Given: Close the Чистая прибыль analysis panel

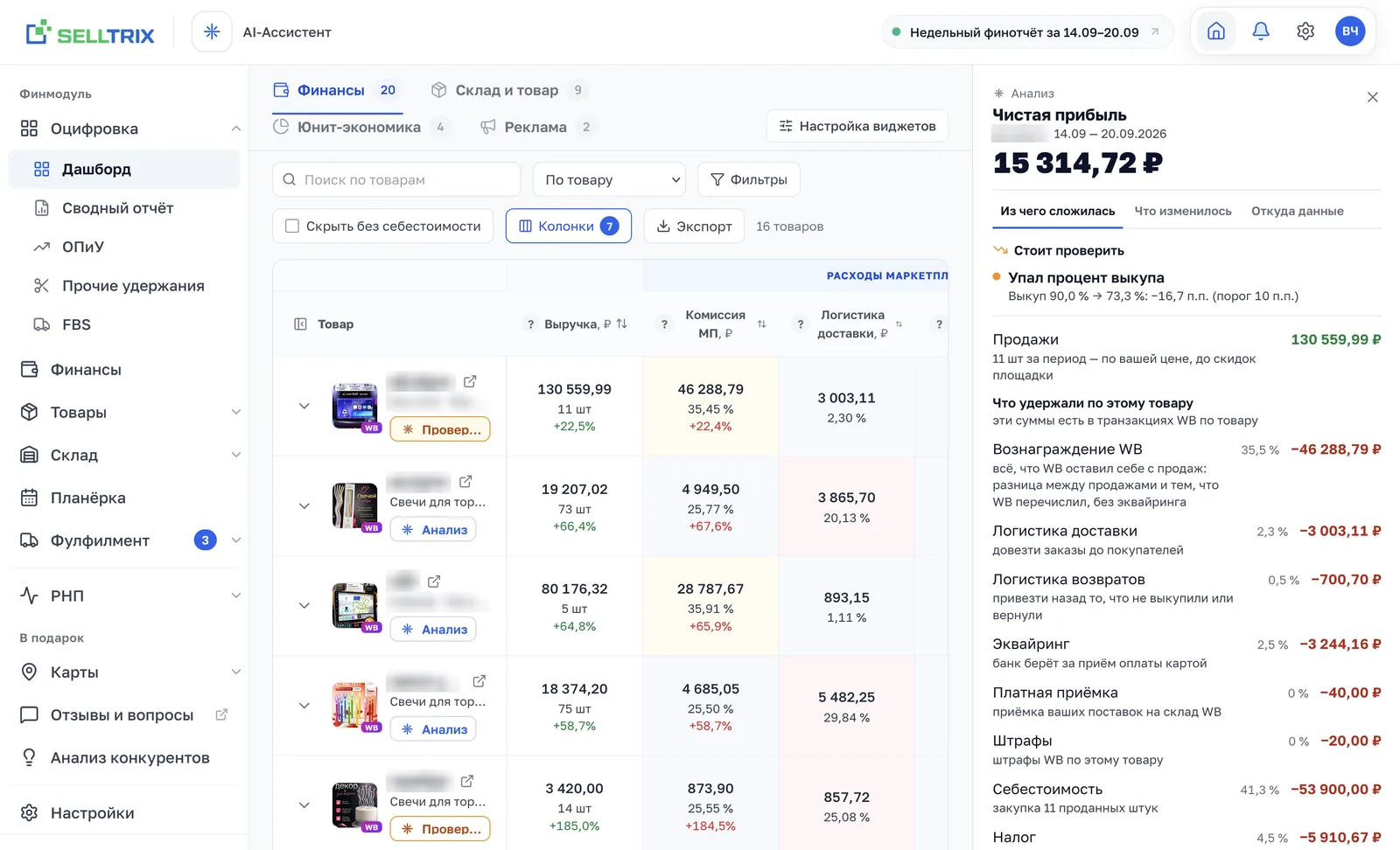Looking at the screenshot, I should click(1372, 97).
